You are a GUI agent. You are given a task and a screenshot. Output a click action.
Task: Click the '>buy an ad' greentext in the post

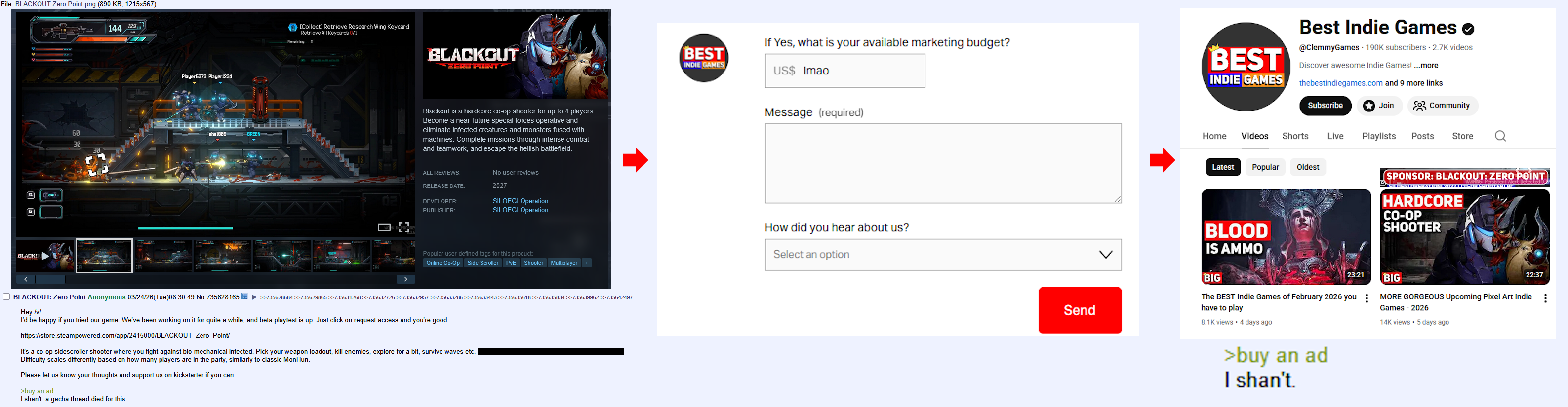pos(37,391)
